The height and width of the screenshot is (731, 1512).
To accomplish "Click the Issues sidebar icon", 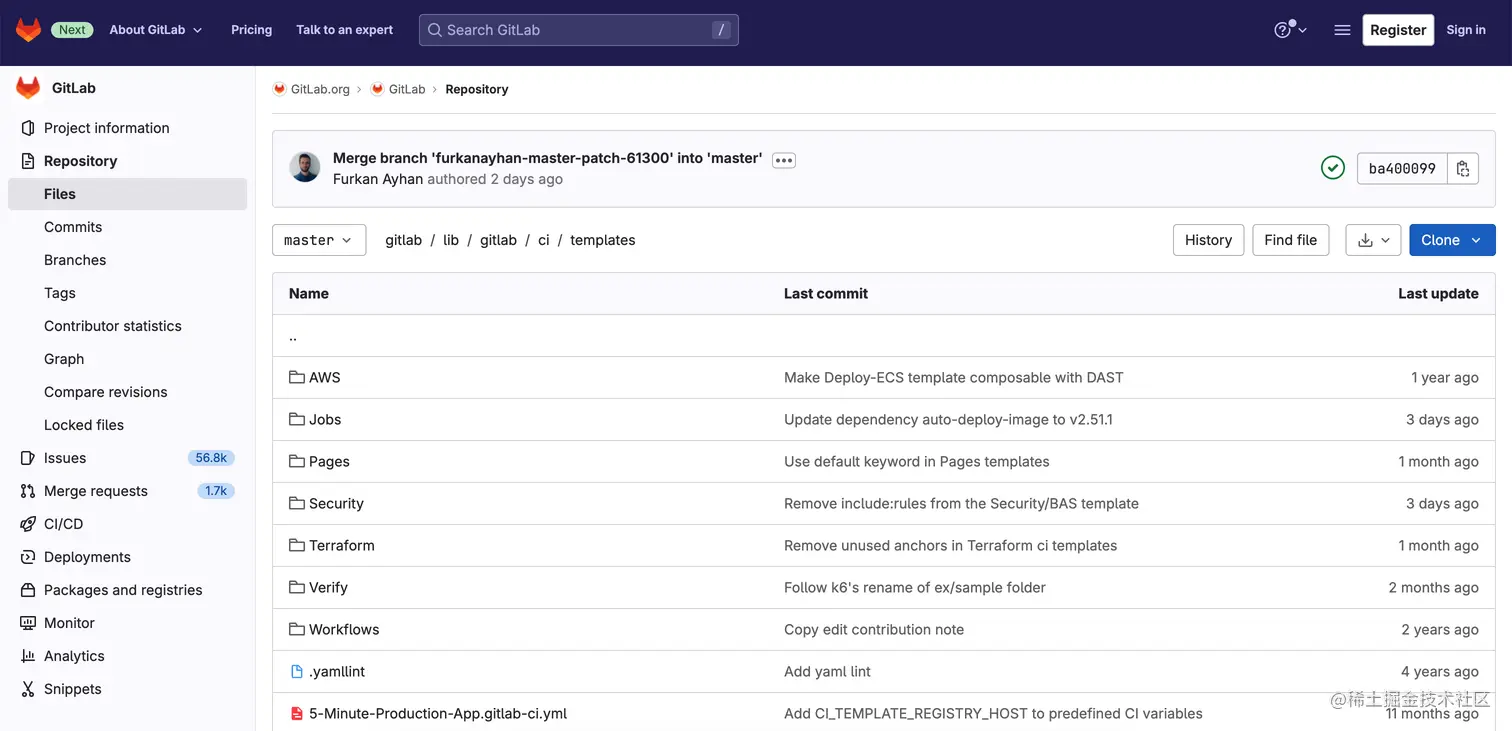I will pyautogui.click(x=28, y=458).
